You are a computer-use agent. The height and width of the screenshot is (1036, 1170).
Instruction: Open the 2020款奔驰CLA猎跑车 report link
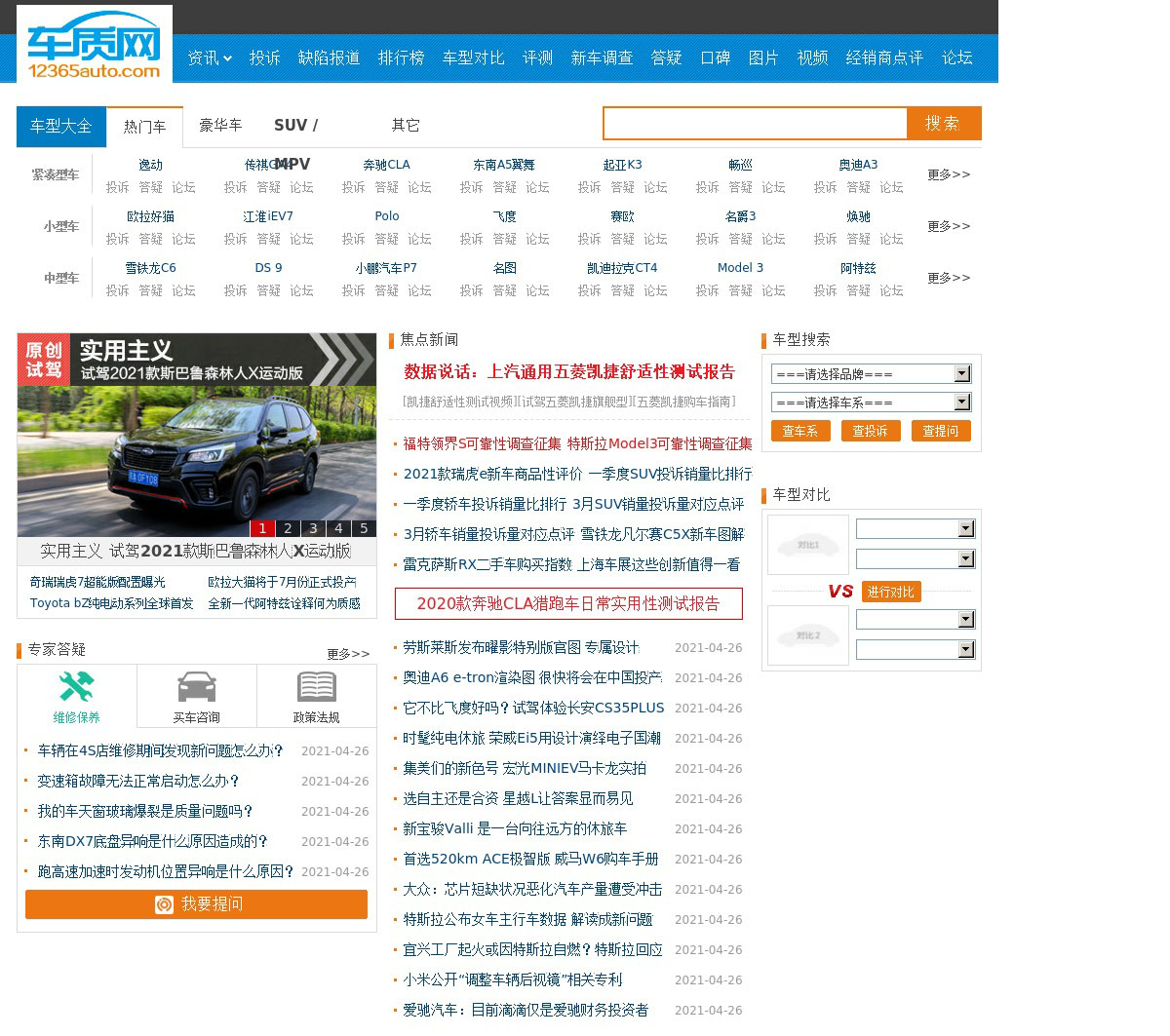568,603
